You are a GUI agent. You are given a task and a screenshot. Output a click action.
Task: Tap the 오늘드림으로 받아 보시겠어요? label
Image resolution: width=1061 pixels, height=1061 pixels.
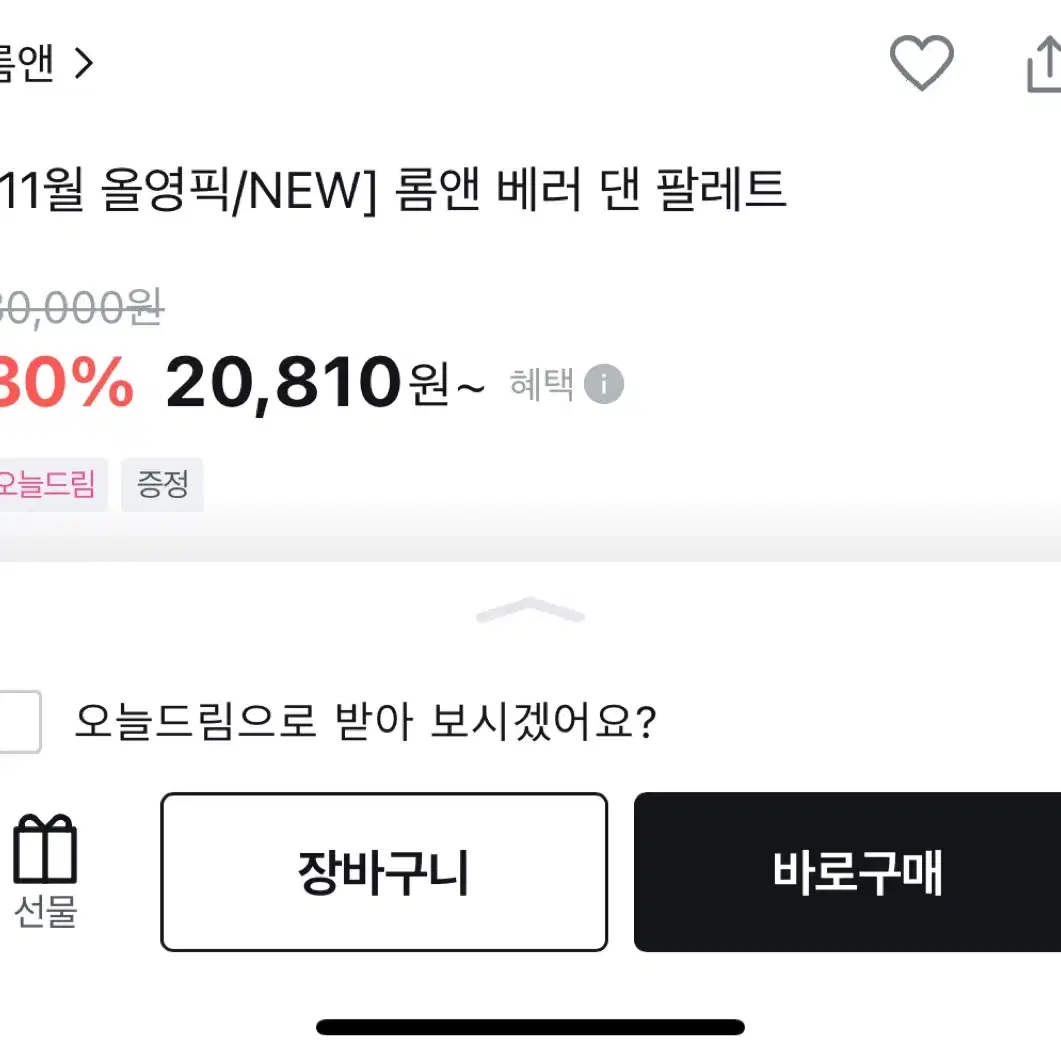(365, 721)
